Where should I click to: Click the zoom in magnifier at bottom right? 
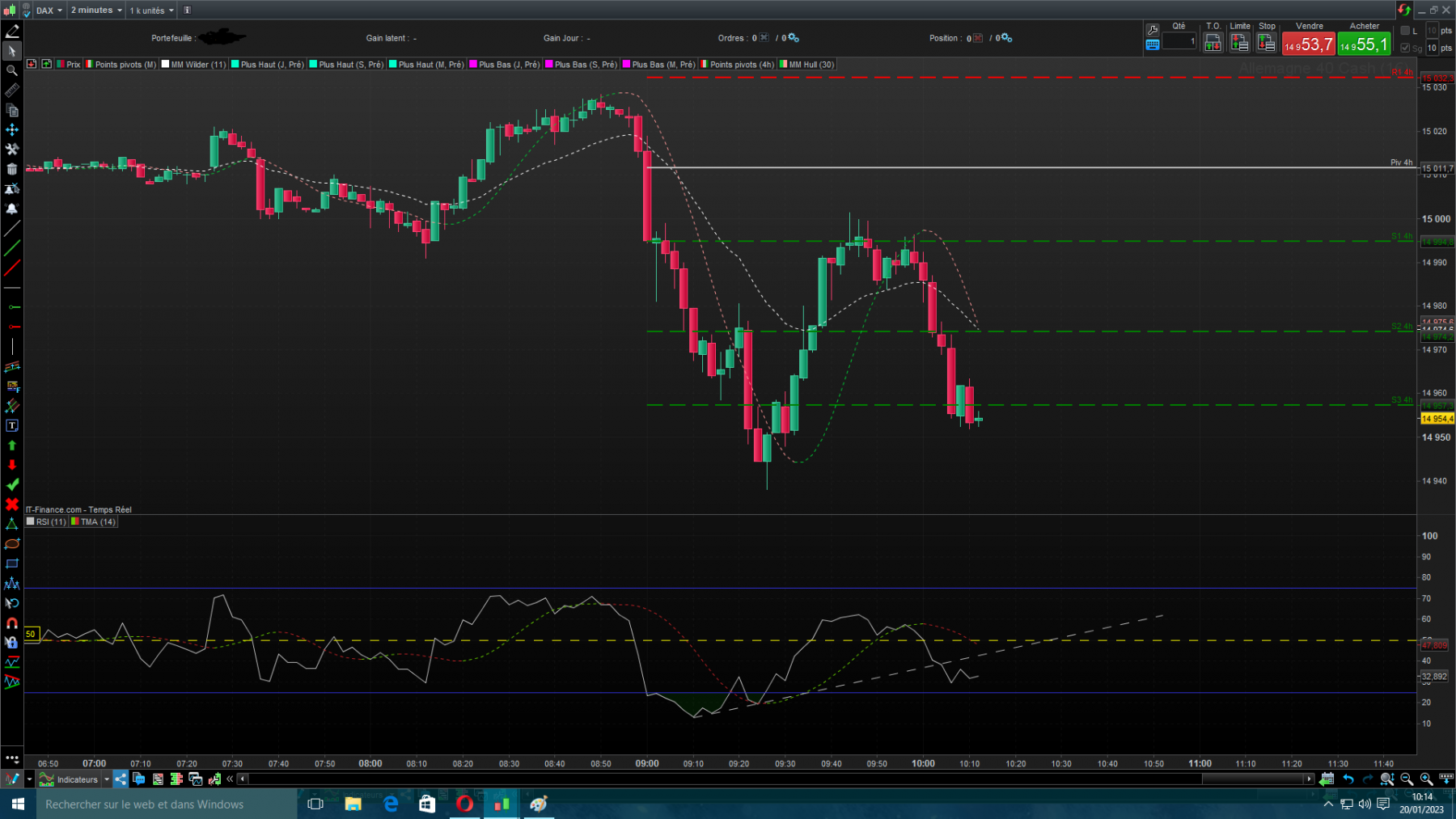[x=1426, y=779]
